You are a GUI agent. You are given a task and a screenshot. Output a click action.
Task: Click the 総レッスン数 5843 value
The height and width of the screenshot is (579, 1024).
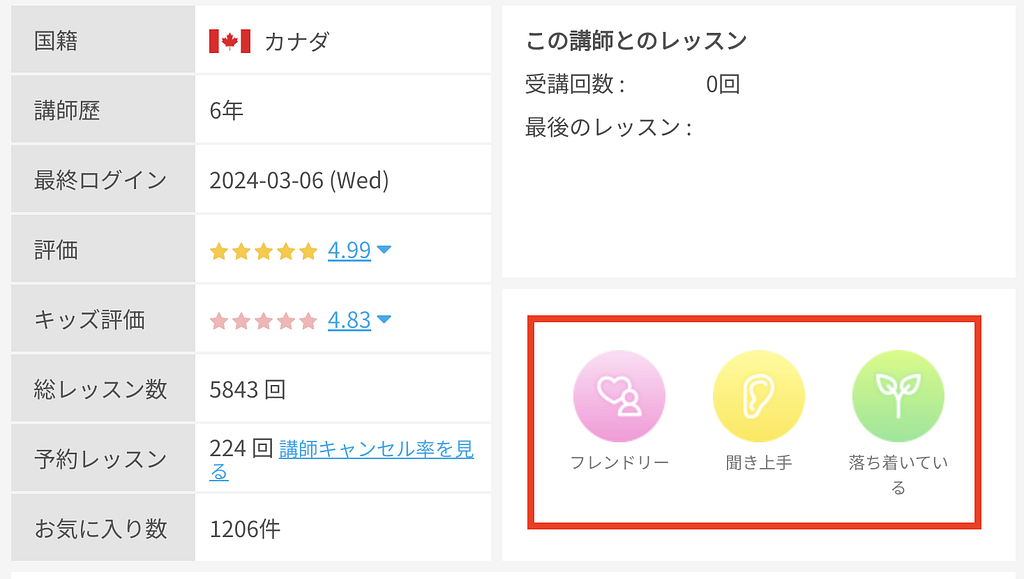pyautogui.click(x=247, y=389)
